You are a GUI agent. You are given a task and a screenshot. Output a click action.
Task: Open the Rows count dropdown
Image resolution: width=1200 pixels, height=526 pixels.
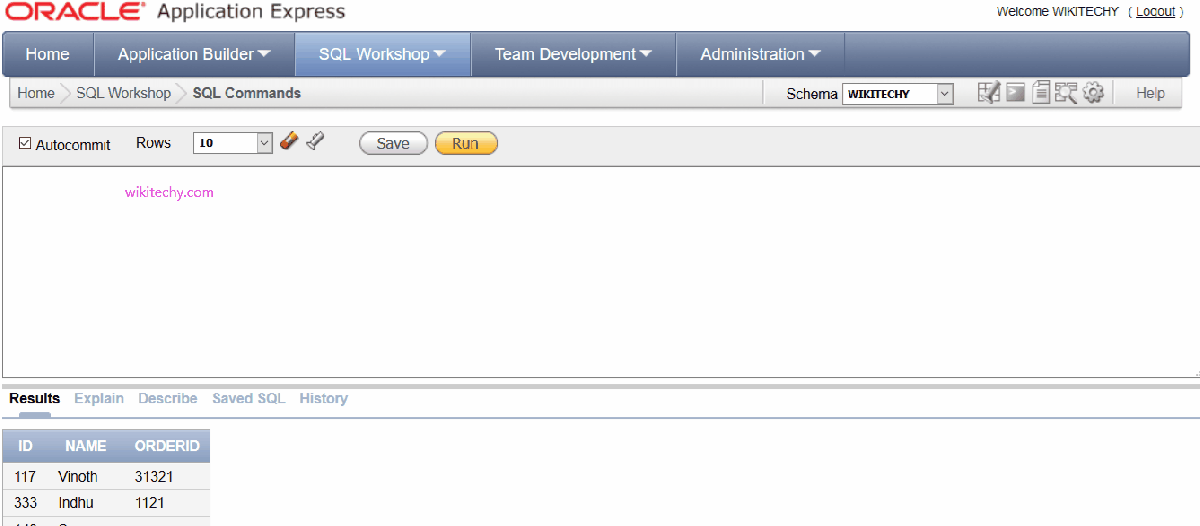click(x=232, y=143)
